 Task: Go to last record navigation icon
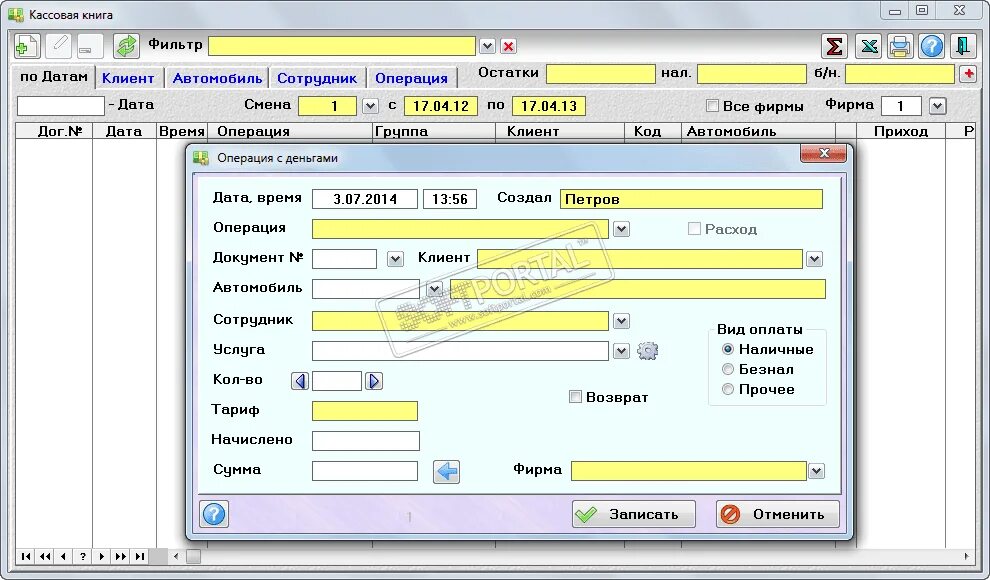click(140, 557)
